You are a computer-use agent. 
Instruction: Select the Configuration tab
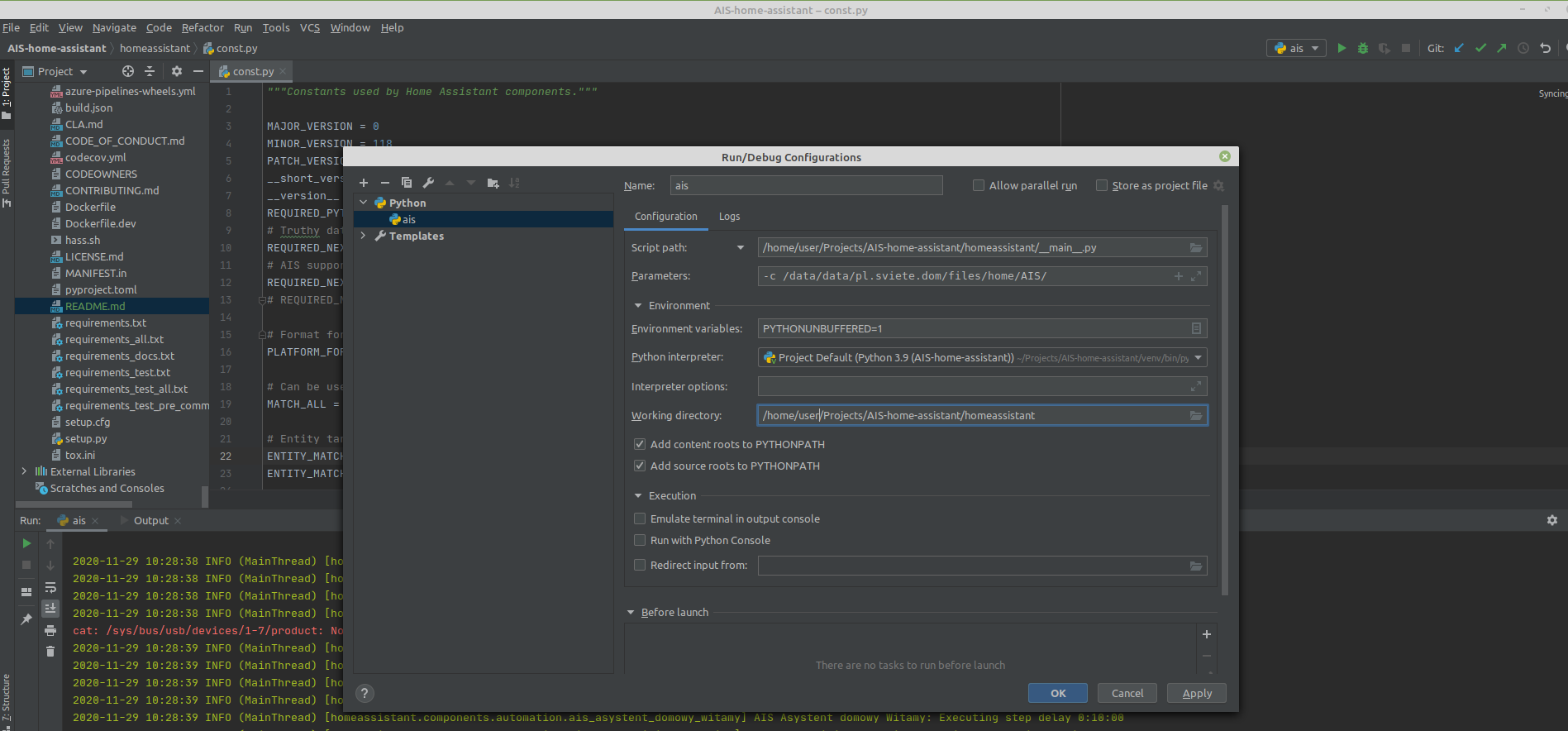tap(666, 217)
